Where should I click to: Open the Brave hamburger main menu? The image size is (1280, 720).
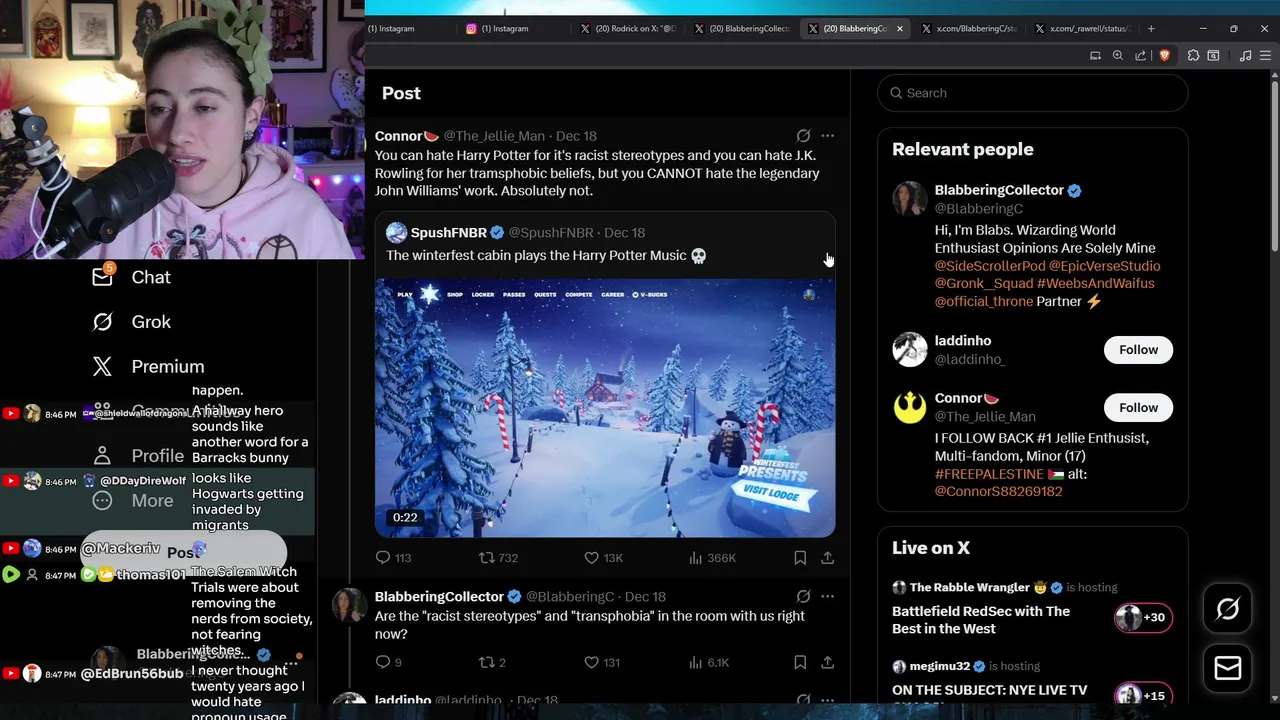pos(1265,56)
